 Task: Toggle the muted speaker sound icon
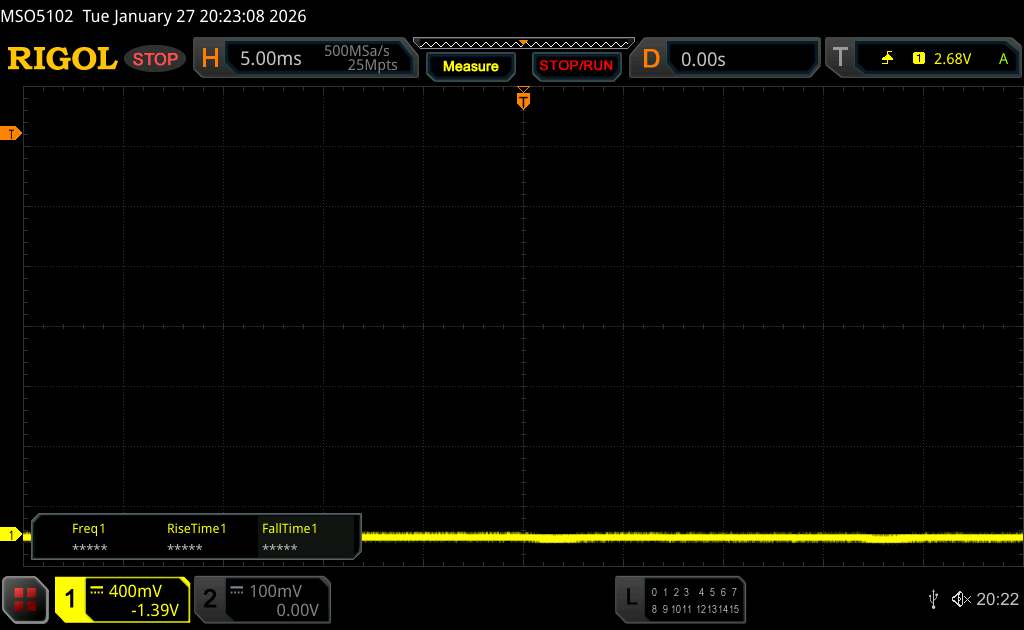click(x=960, y=598)
